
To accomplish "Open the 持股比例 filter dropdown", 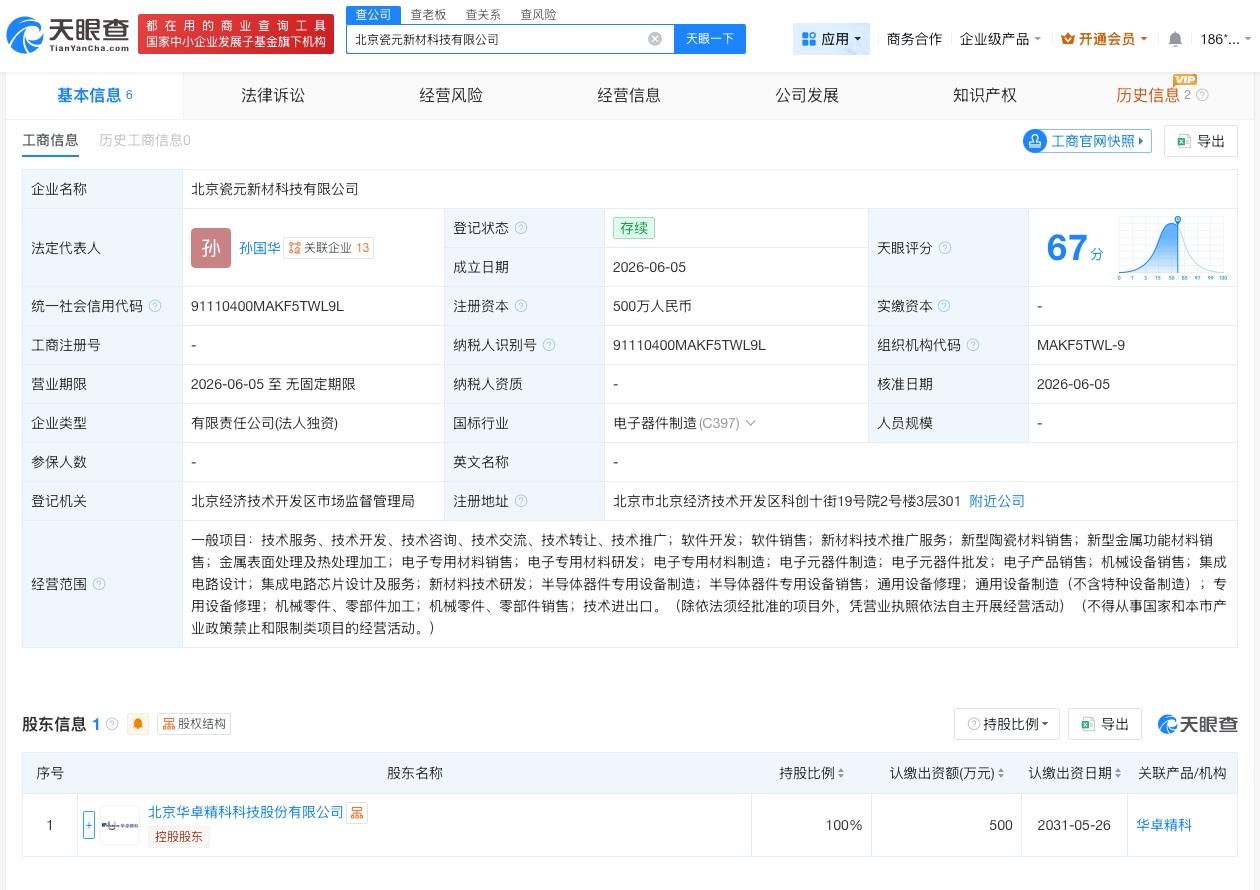I will pyautogui.click(x=1007, y=724).
